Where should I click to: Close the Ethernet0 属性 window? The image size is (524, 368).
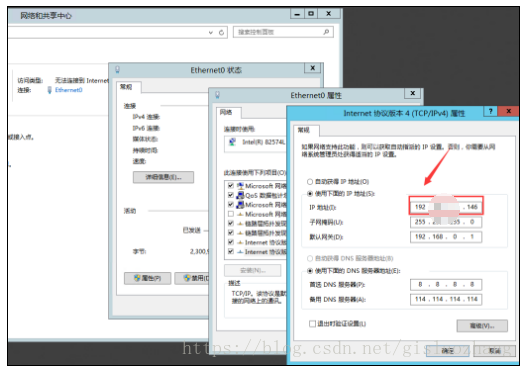pyautogui.click(x=412, y=93)
